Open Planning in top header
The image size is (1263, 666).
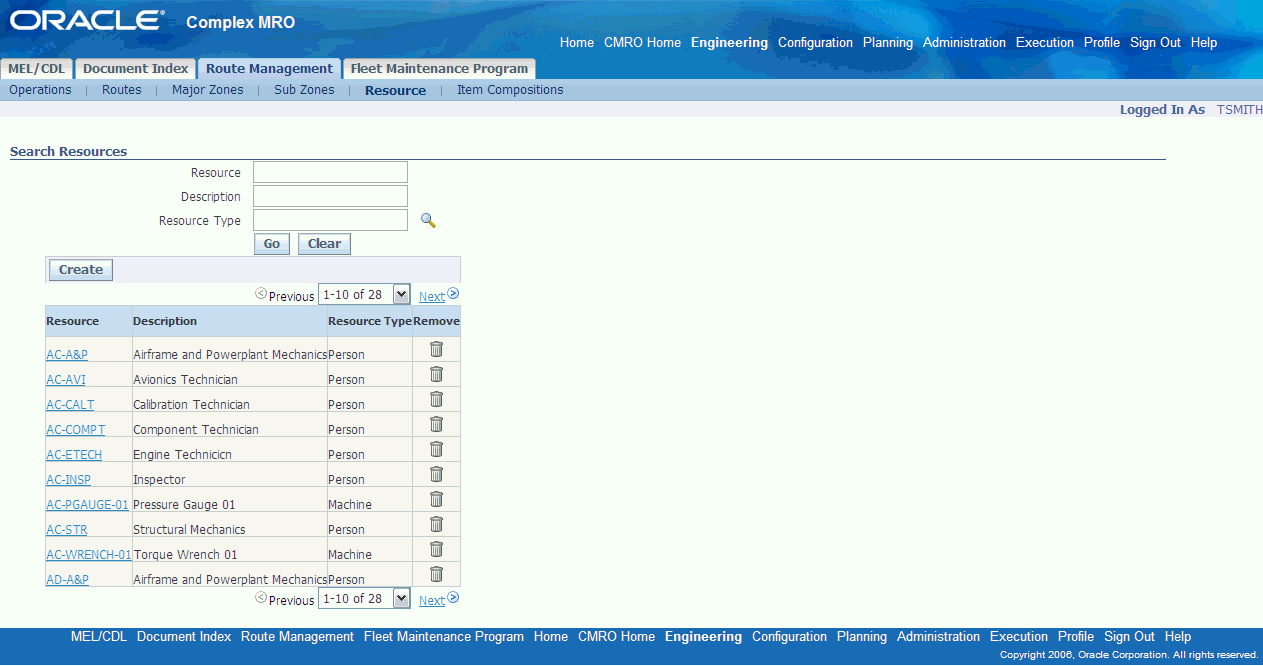[x=888, y=43]
